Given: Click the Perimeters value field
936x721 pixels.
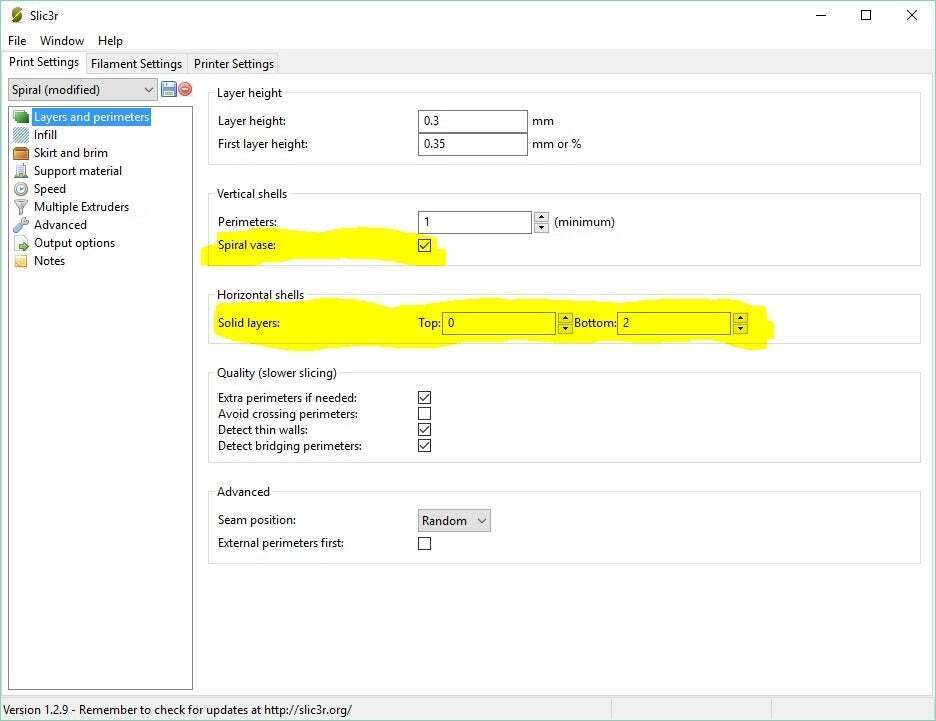Looking at the screenshot, I should (x=475, y=222).
